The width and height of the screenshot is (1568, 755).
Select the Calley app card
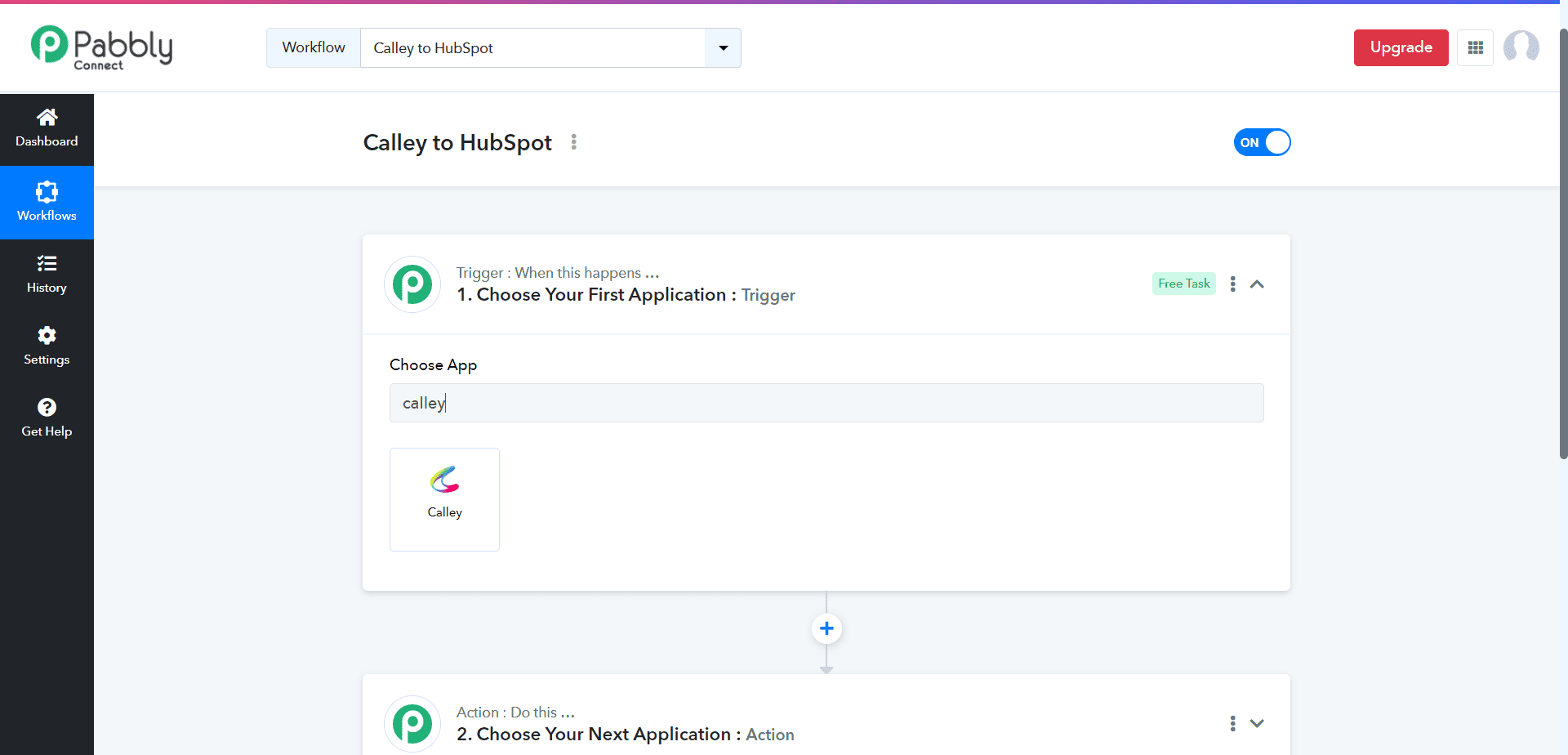[444, 499]
